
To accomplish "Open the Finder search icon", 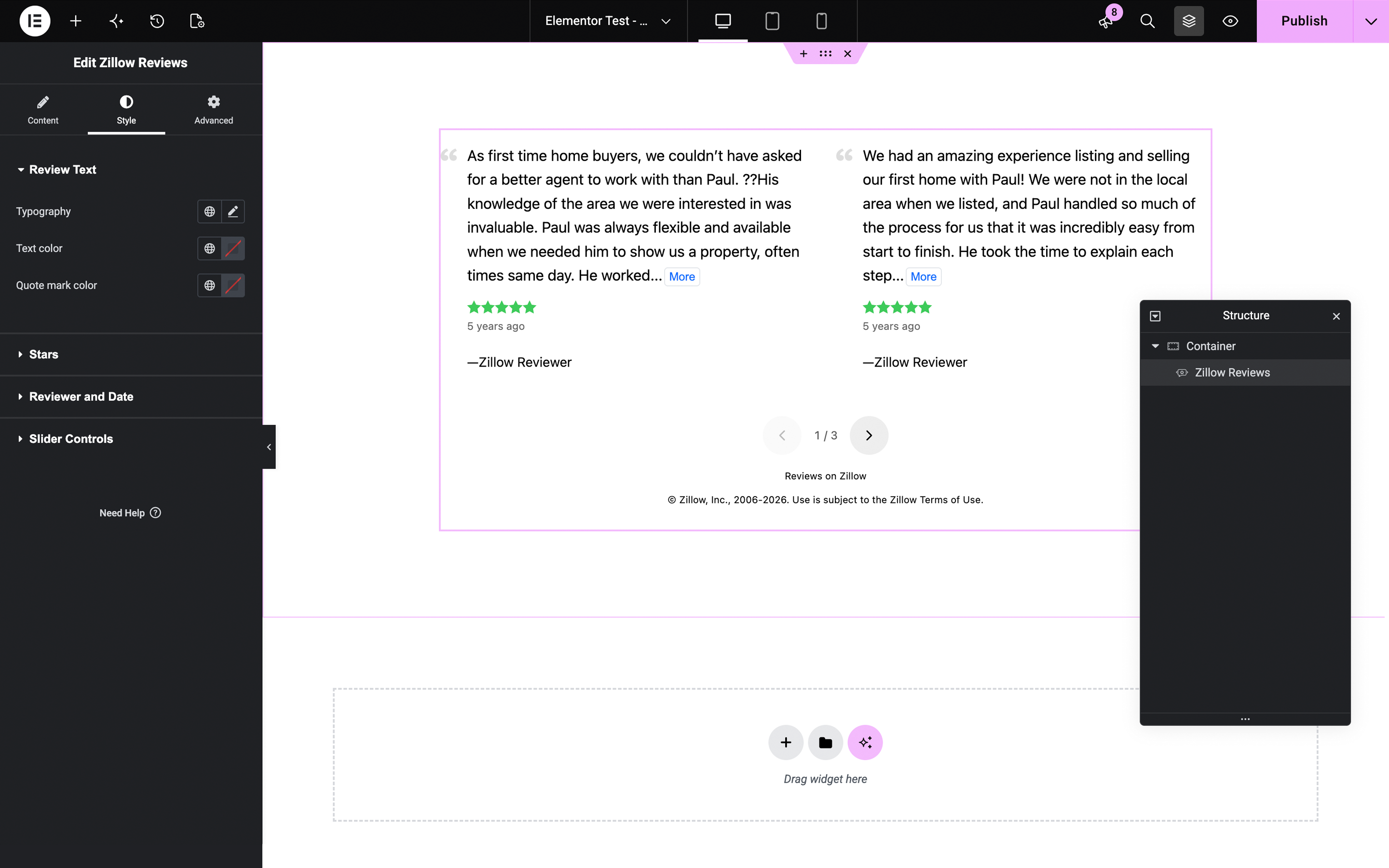I will (x=1147, y=21).
